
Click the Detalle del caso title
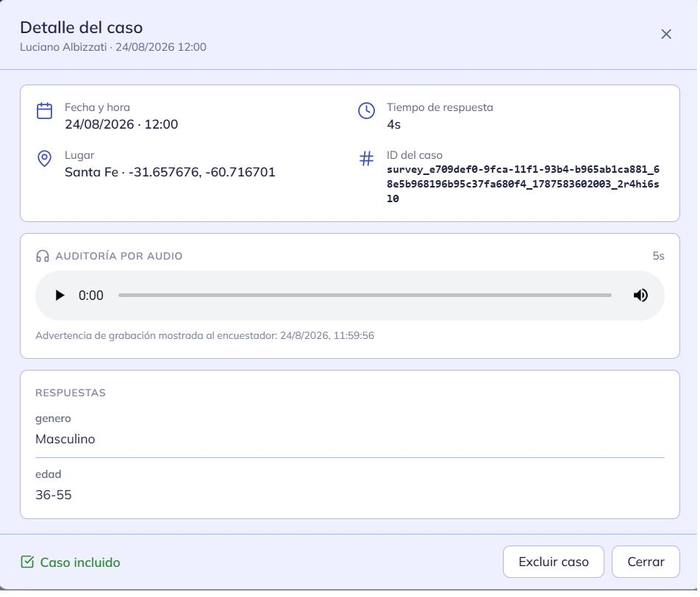tap(81, 27)
